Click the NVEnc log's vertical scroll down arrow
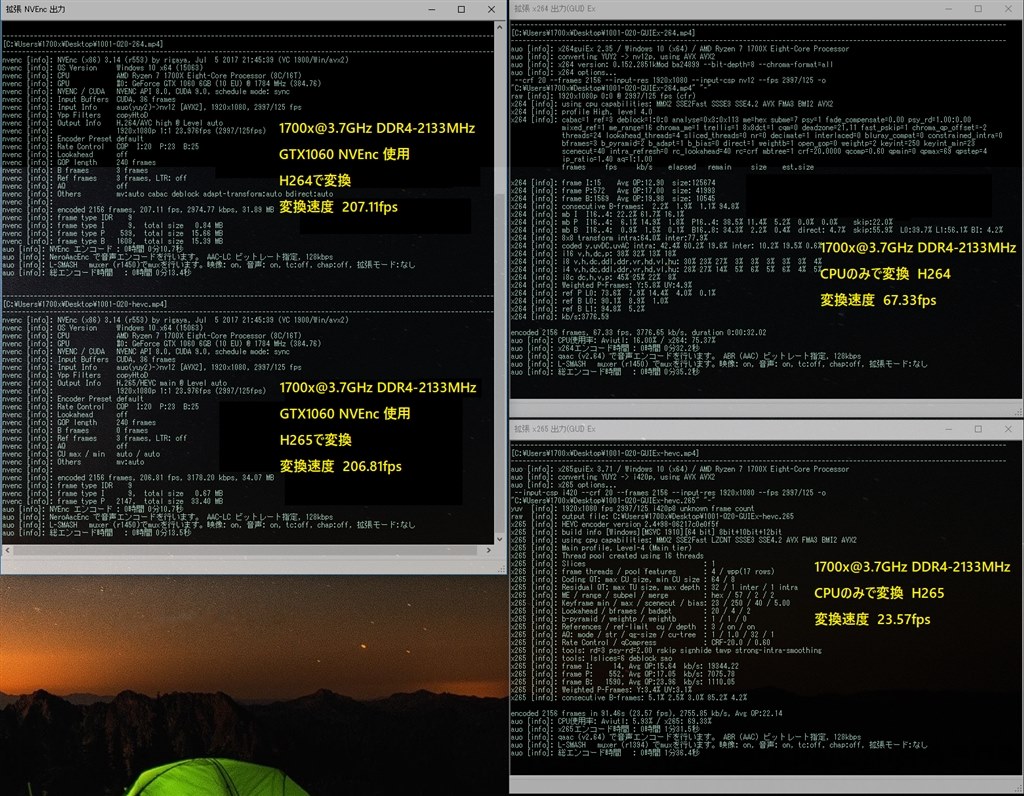 click(500, 539)
